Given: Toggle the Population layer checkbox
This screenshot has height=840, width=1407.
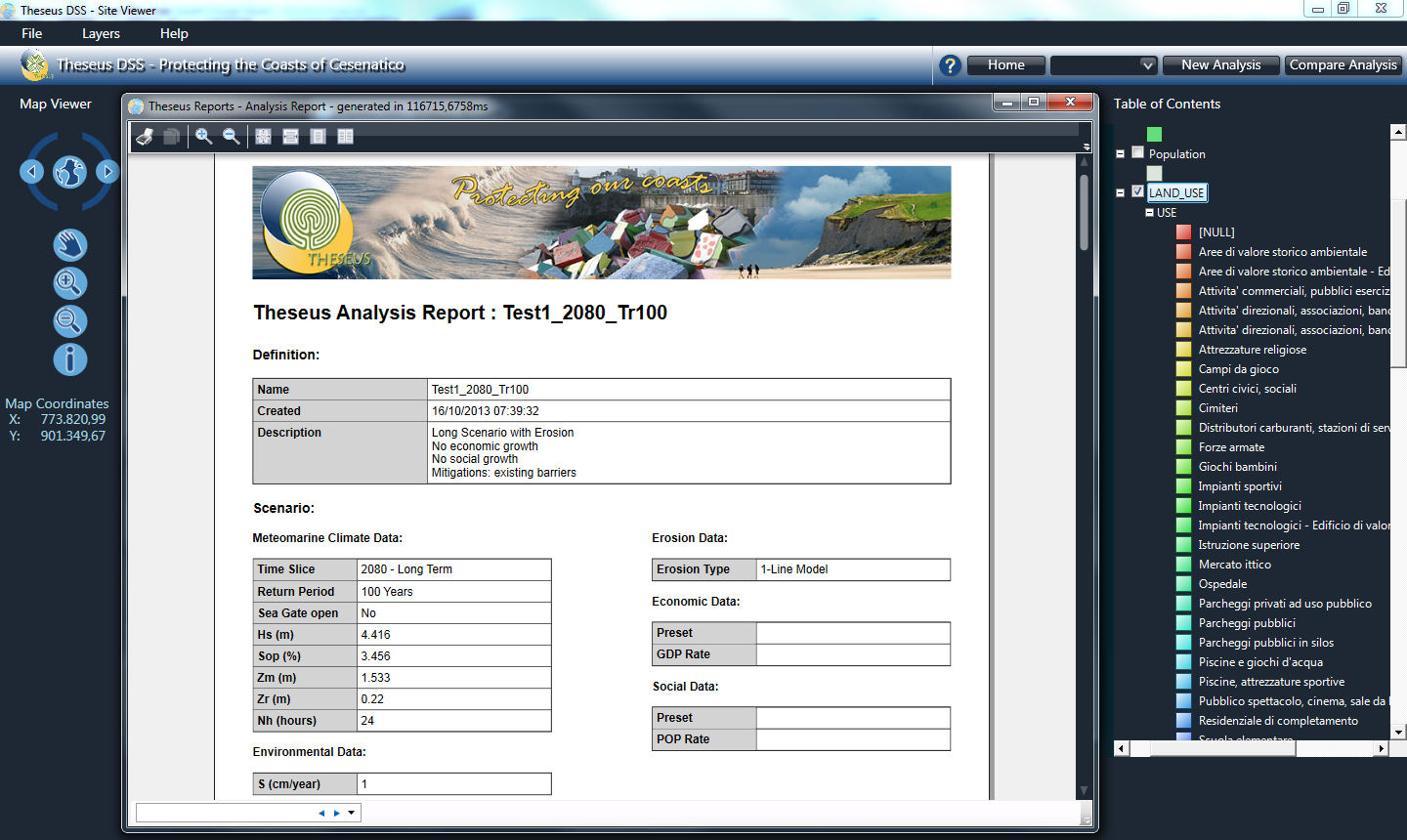Looking at the screenshot, I should pyautogui.click(x=1137, y=152).
